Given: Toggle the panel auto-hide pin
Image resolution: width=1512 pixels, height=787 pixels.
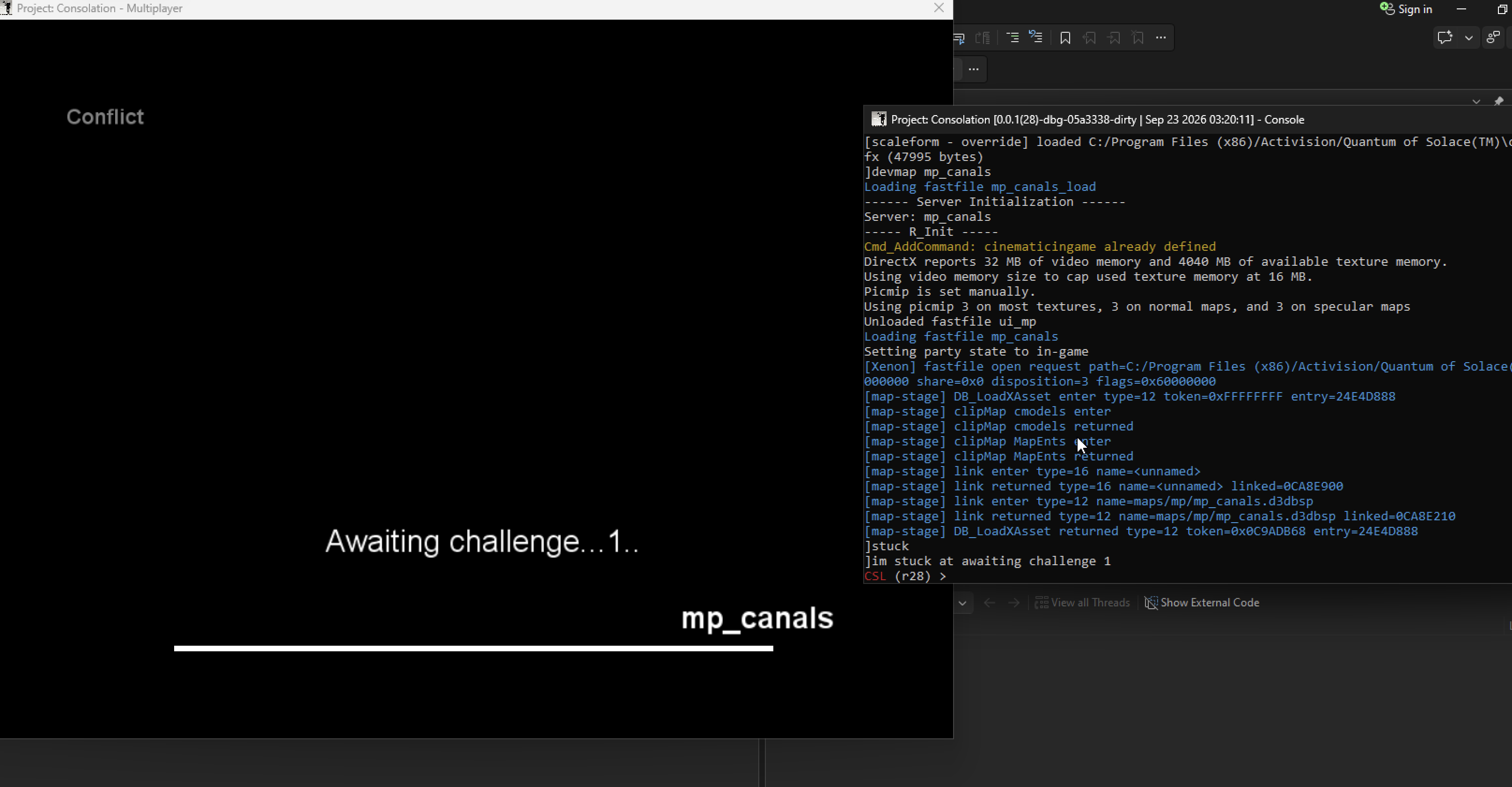Looking at the screenshot, I should (1498, 101).
